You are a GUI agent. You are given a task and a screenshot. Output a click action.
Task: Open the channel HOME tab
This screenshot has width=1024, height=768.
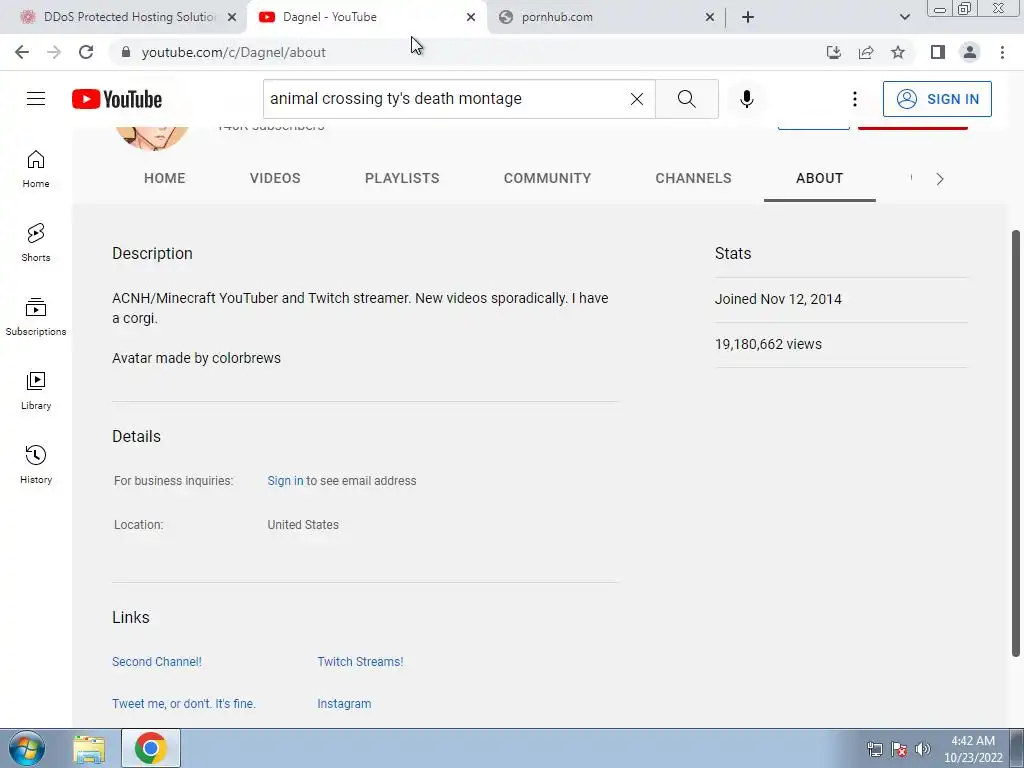[x=165, y=178]
